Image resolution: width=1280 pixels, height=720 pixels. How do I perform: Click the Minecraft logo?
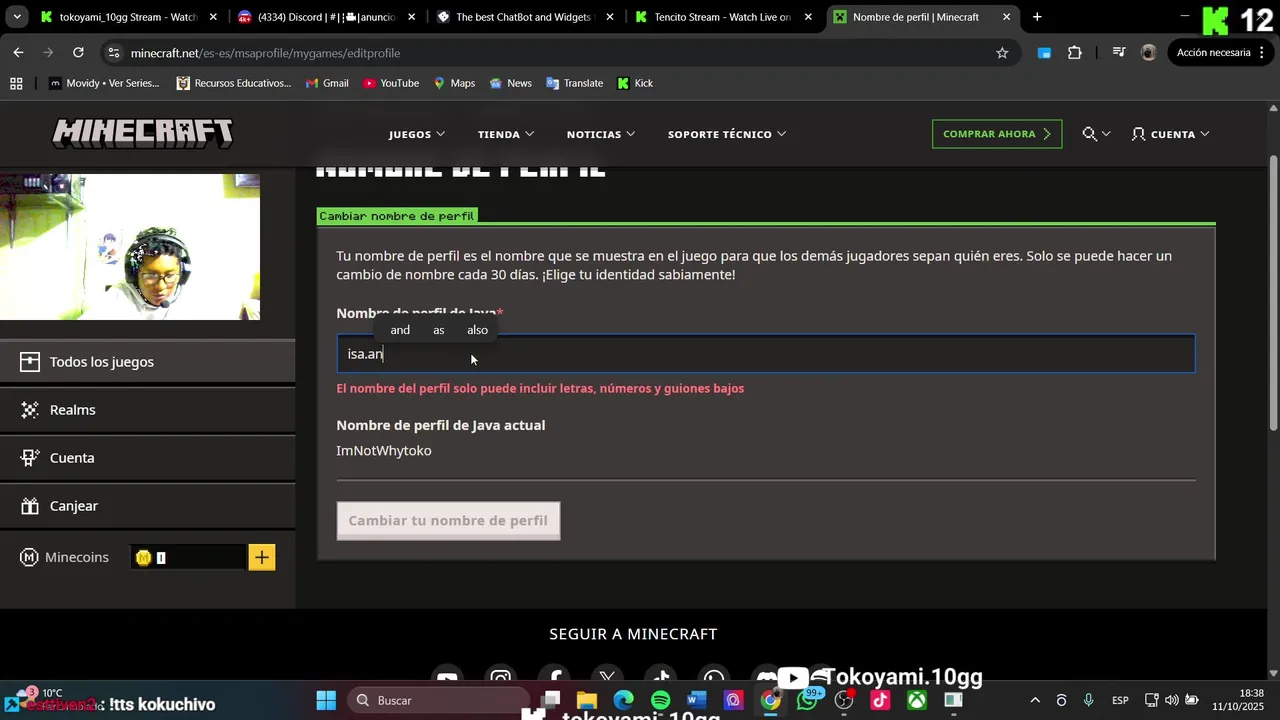pos(142,133)
